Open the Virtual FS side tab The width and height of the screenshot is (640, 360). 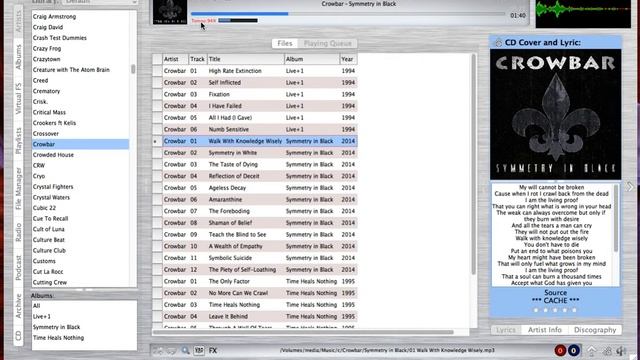(18, 98)
